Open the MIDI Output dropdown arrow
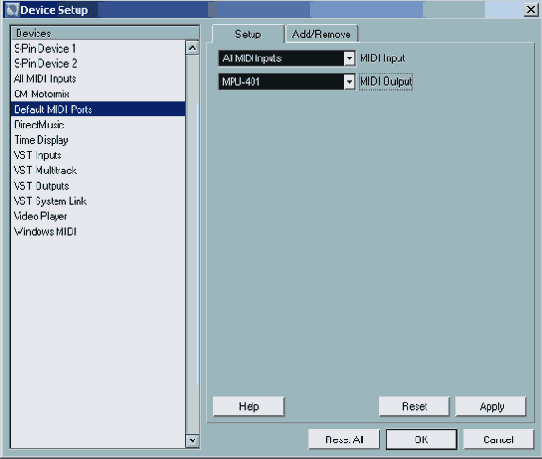 click(x=349, y=82)
